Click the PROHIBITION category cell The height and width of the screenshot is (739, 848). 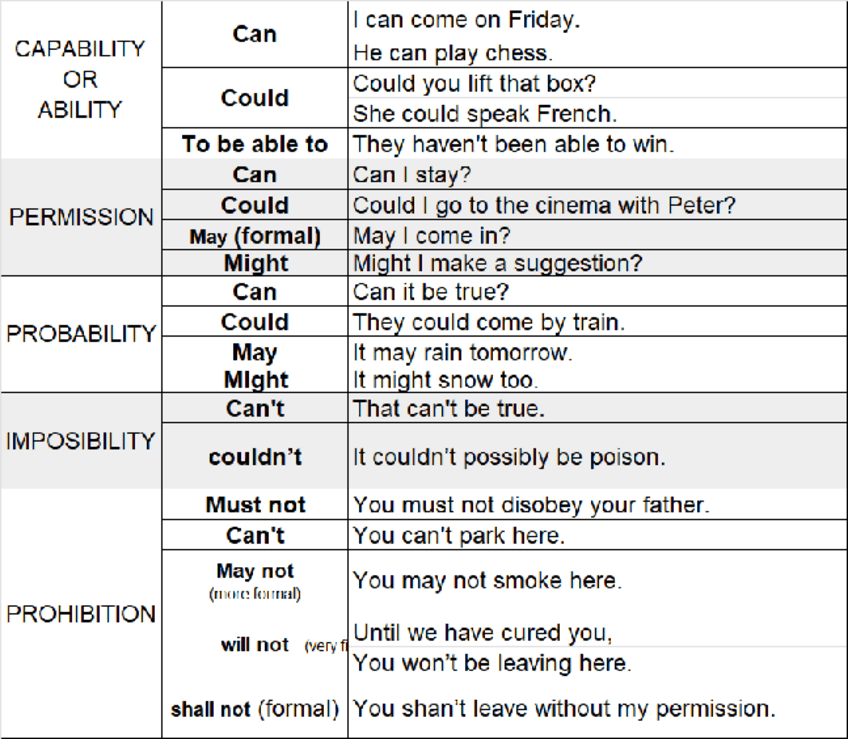pyautogui.click(x=81, y=614)
